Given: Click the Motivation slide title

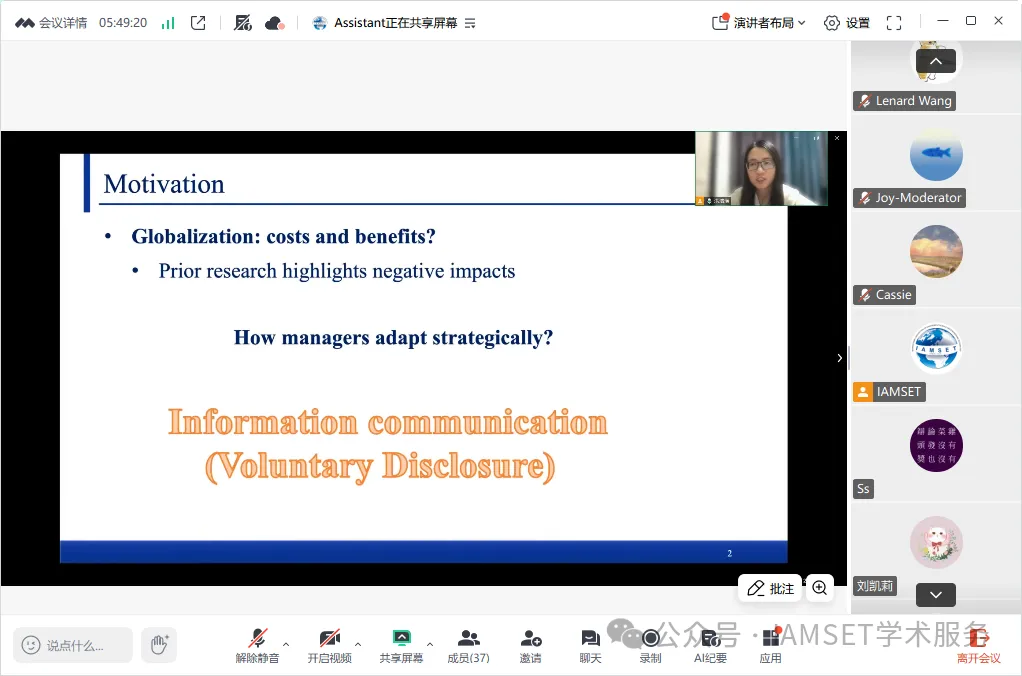Looking at the screenshot, I should pos(164,184).
